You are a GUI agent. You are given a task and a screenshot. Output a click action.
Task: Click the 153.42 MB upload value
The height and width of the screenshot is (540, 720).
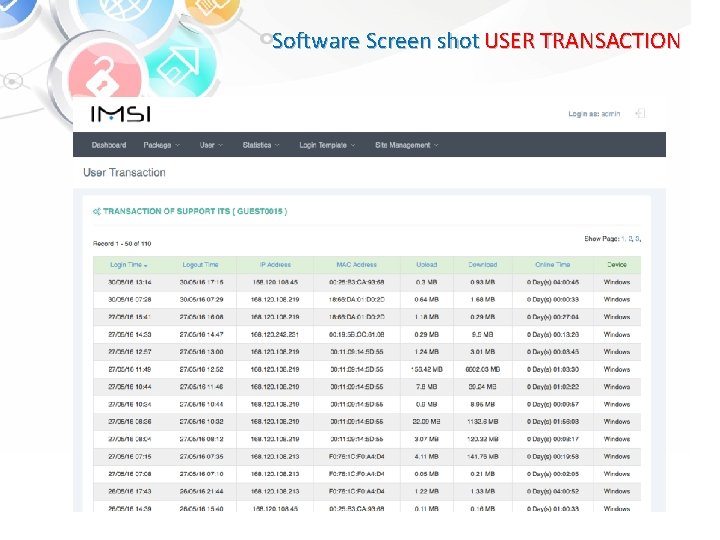pos(427,370)
